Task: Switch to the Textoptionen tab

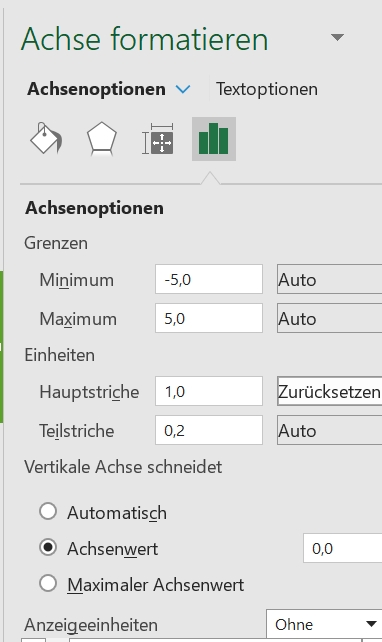Action: pyautogui.click(x=267, y=89)
